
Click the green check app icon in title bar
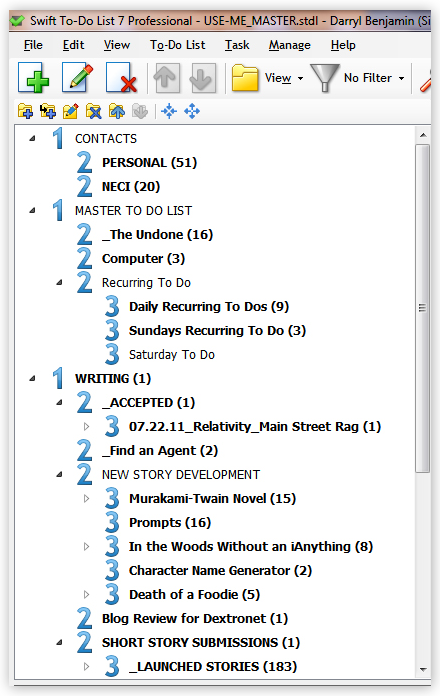[x=17, y=21]
